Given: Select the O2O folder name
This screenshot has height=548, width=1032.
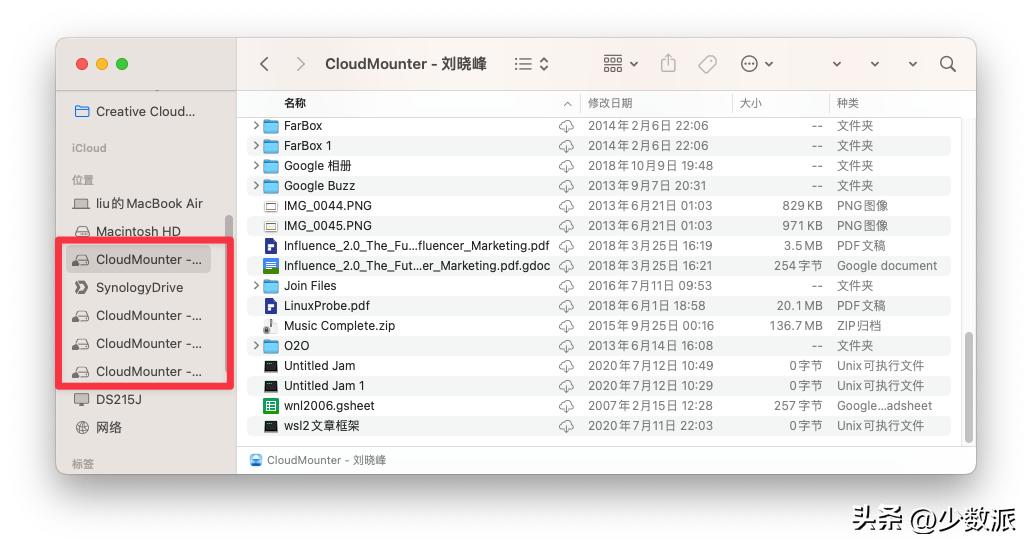Looking at the screenshot, I should 296,345.
